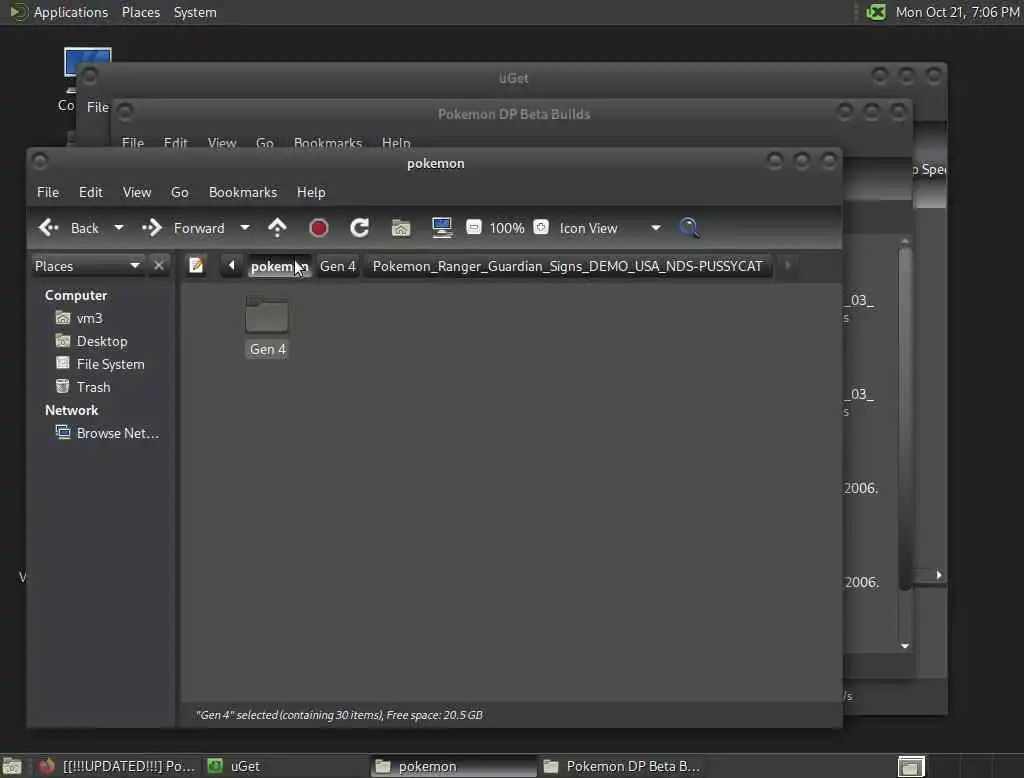This screenshot has width=1024, height=778.
Task: Close the Places sidebar with X
Action: (x=159, y=265)
